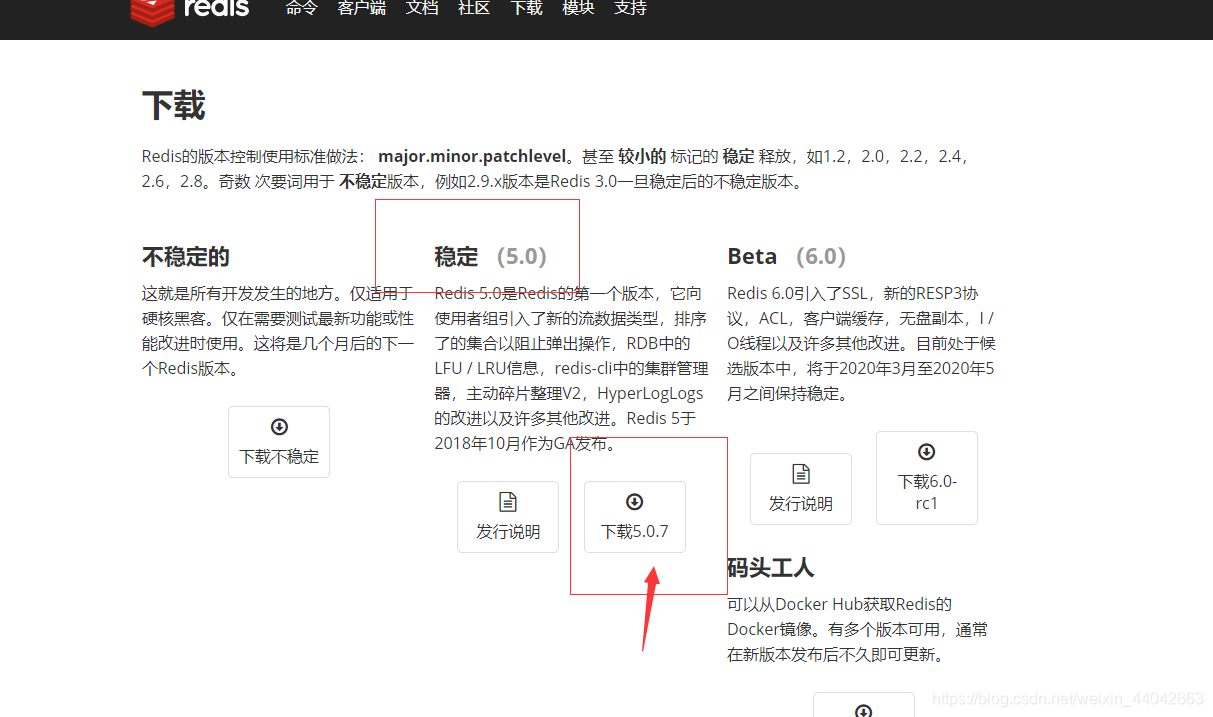The width and height of the screenshot is (1213, 717).
Task: Click the 下载5.0.7 button
Action: 635,517
